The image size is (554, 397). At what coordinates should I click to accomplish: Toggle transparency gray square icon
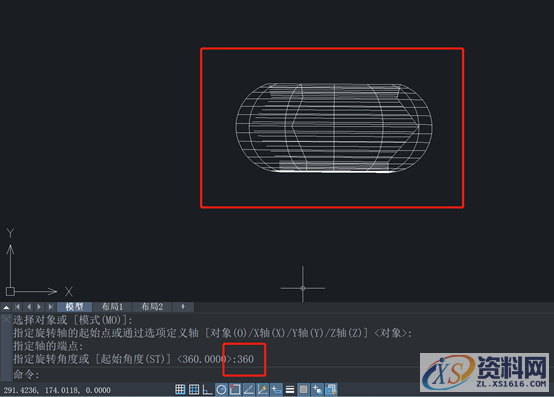[x=303, y=389]
